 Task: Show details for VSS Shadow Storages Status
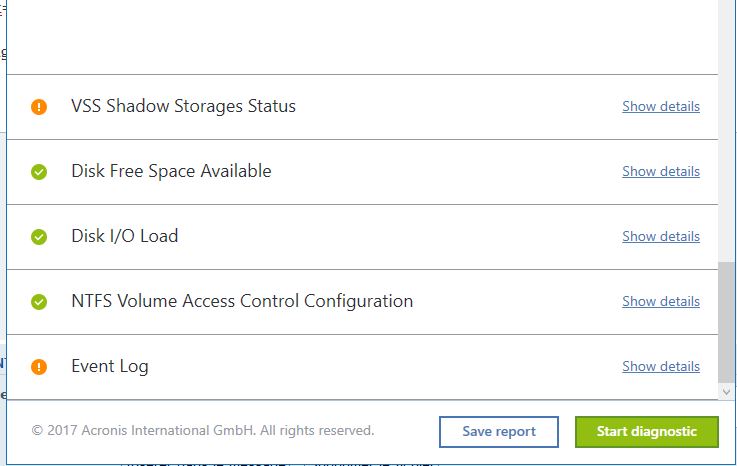tap(660, 106)
